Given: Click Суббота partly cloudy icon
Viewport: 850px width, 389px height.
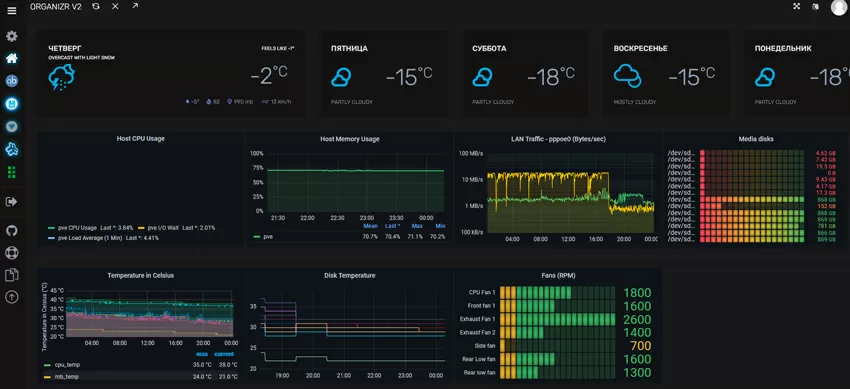Looking at the screenshot, I should 482,77.
